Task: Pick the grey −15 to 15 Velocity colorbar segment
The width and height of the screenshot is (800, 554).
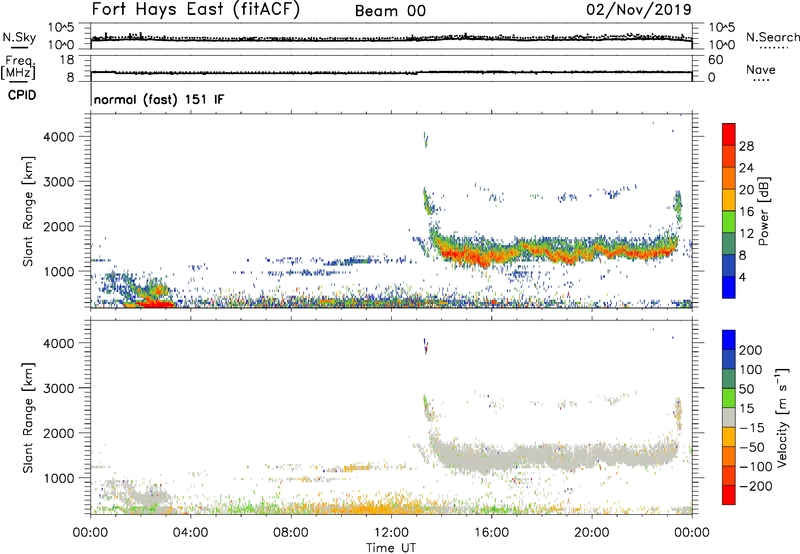Action: pyautogui.click(x=729, y=417)
